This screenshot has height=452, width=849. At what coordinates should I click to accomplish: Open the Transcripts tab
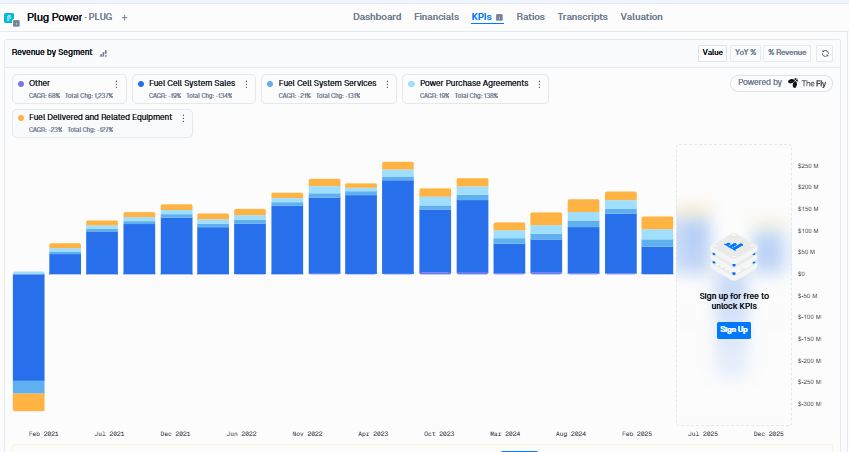(583, 17)
